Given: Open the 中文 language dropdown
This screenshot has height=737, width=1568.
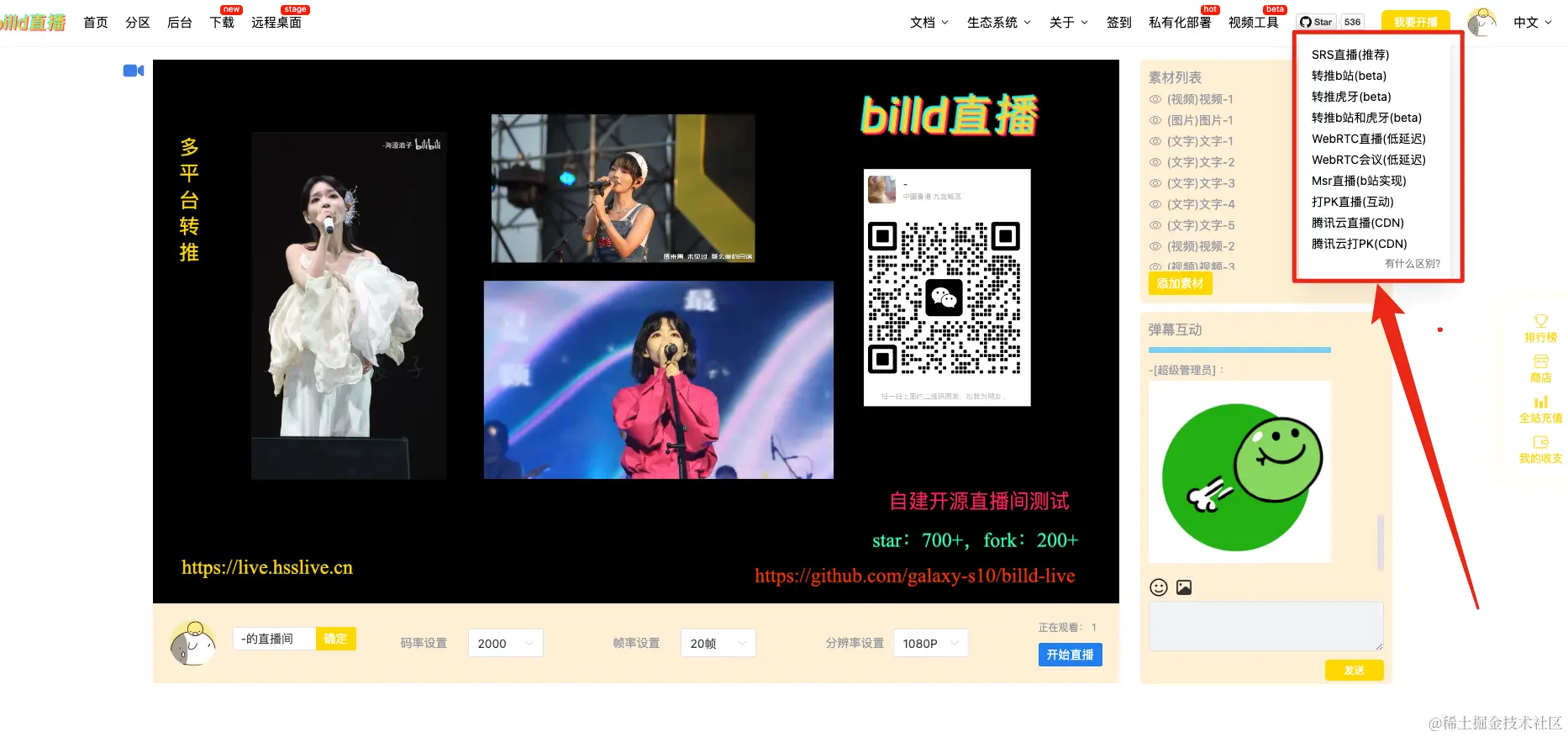Looking at the screenshot, I should point(1533,23).
